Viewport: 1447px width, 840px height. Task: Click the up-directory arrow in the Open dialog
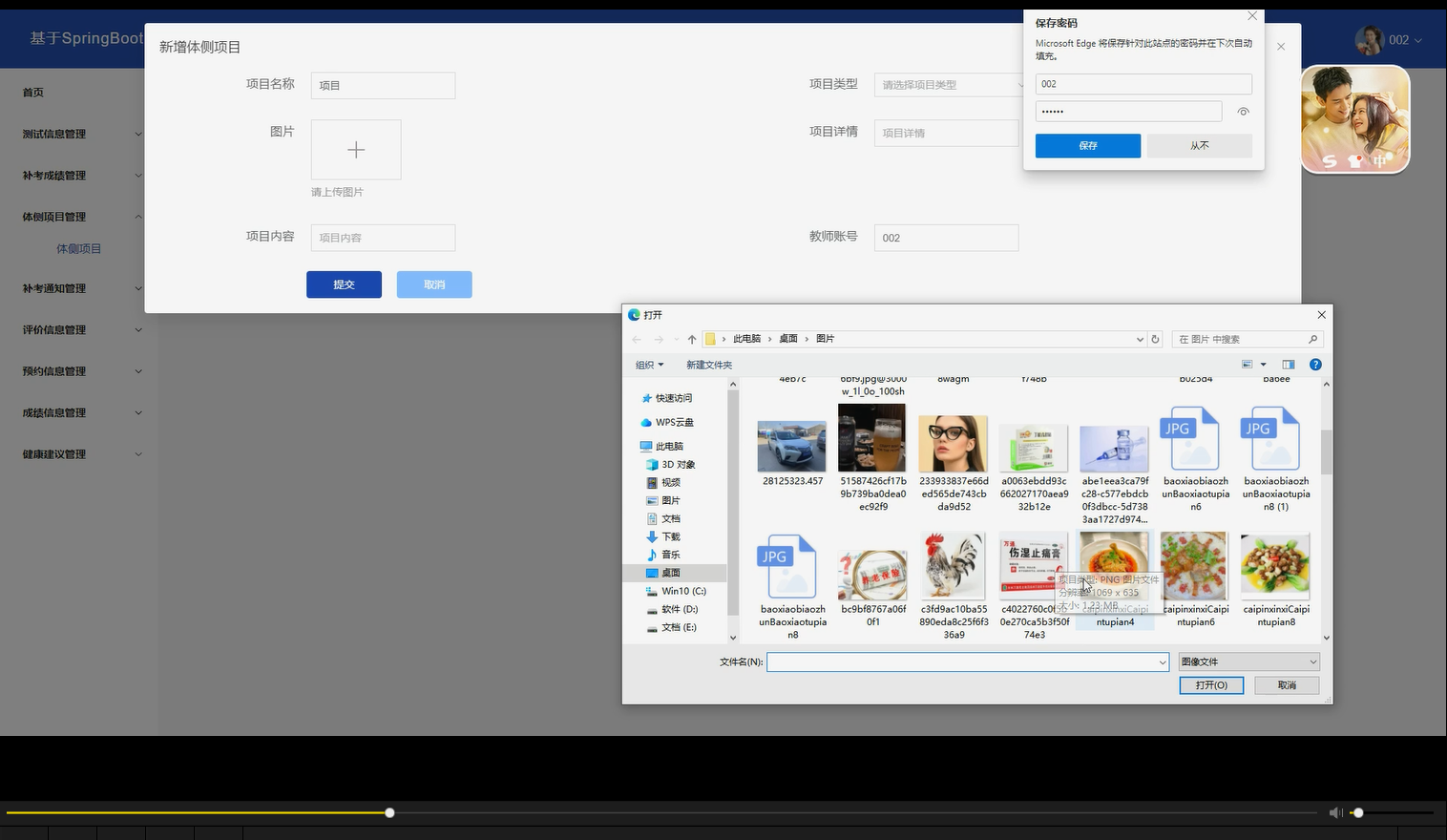(692, 340)
